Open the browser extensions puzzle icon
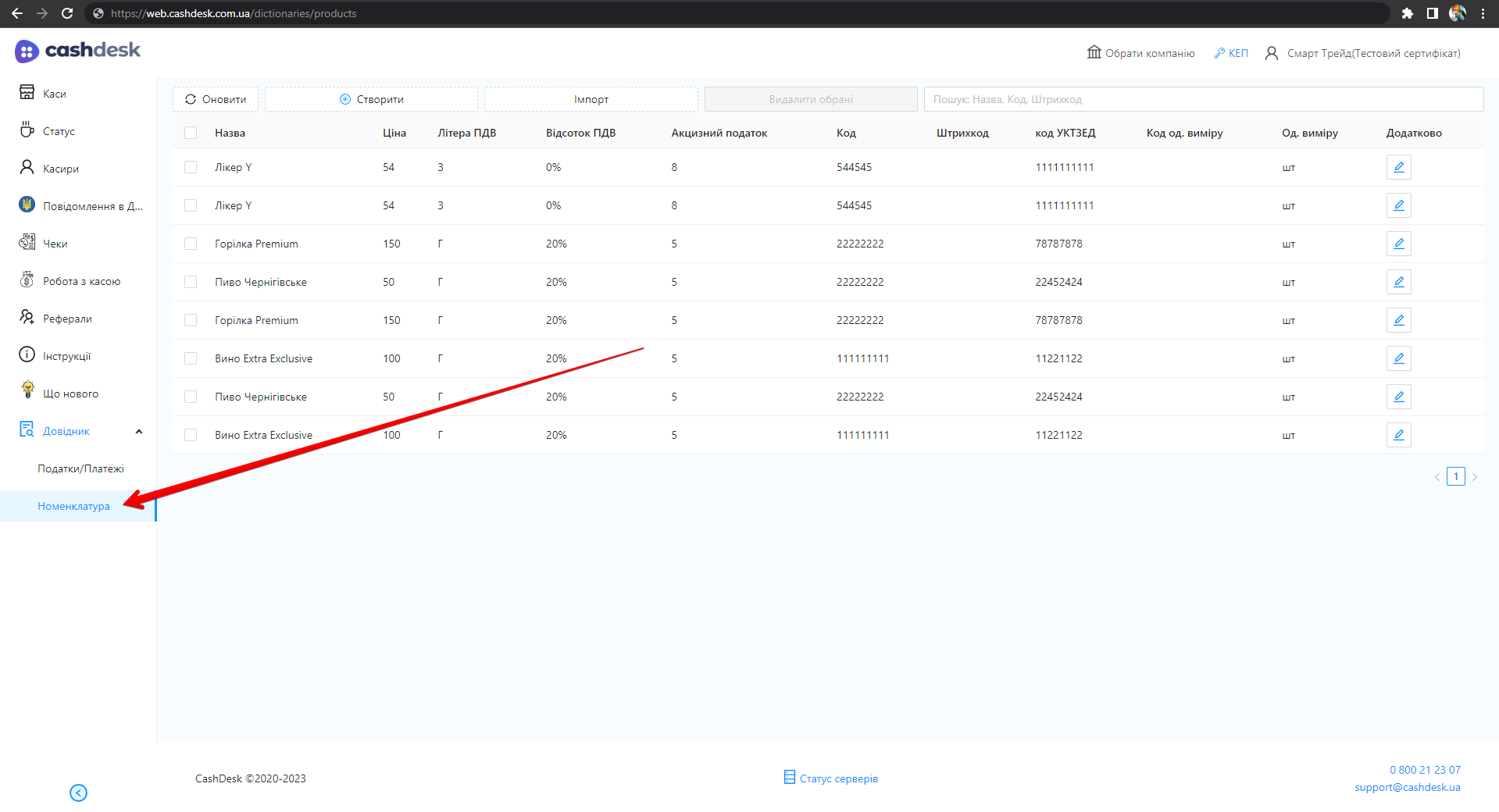Screen dimensions: 1499x812 1407,13
